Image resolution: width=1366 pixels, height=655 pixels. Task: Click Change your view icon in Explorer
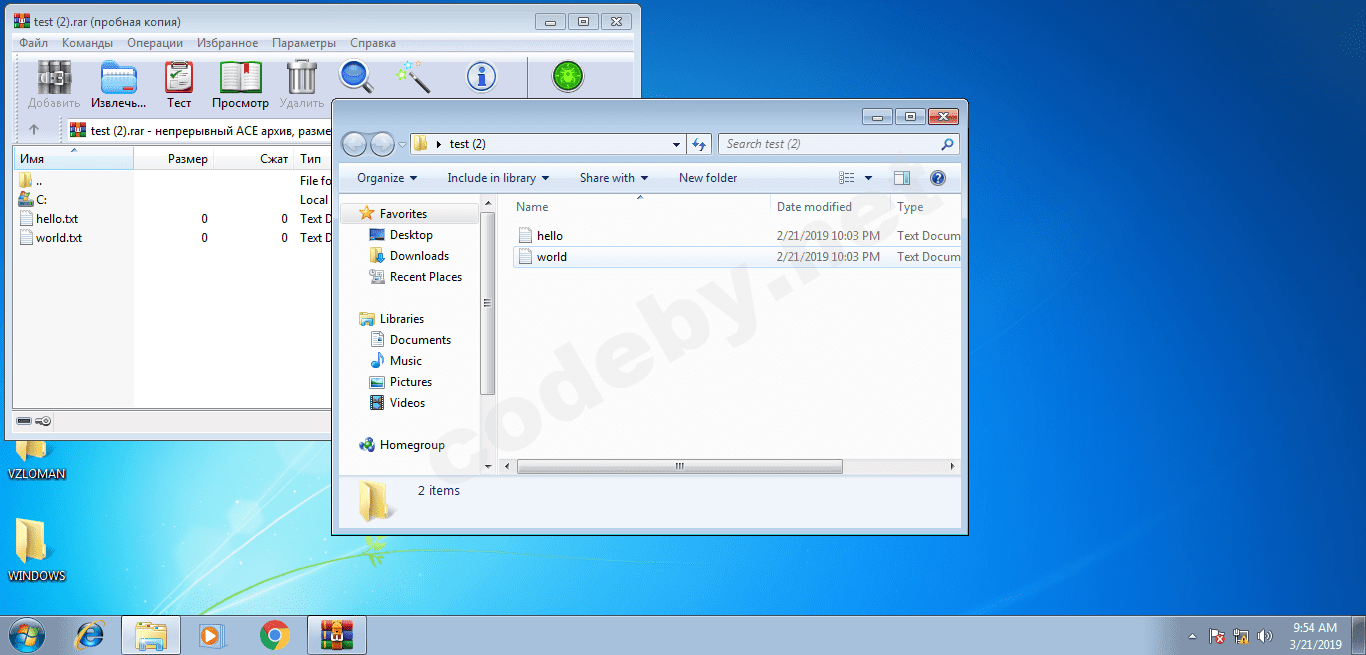847,178
